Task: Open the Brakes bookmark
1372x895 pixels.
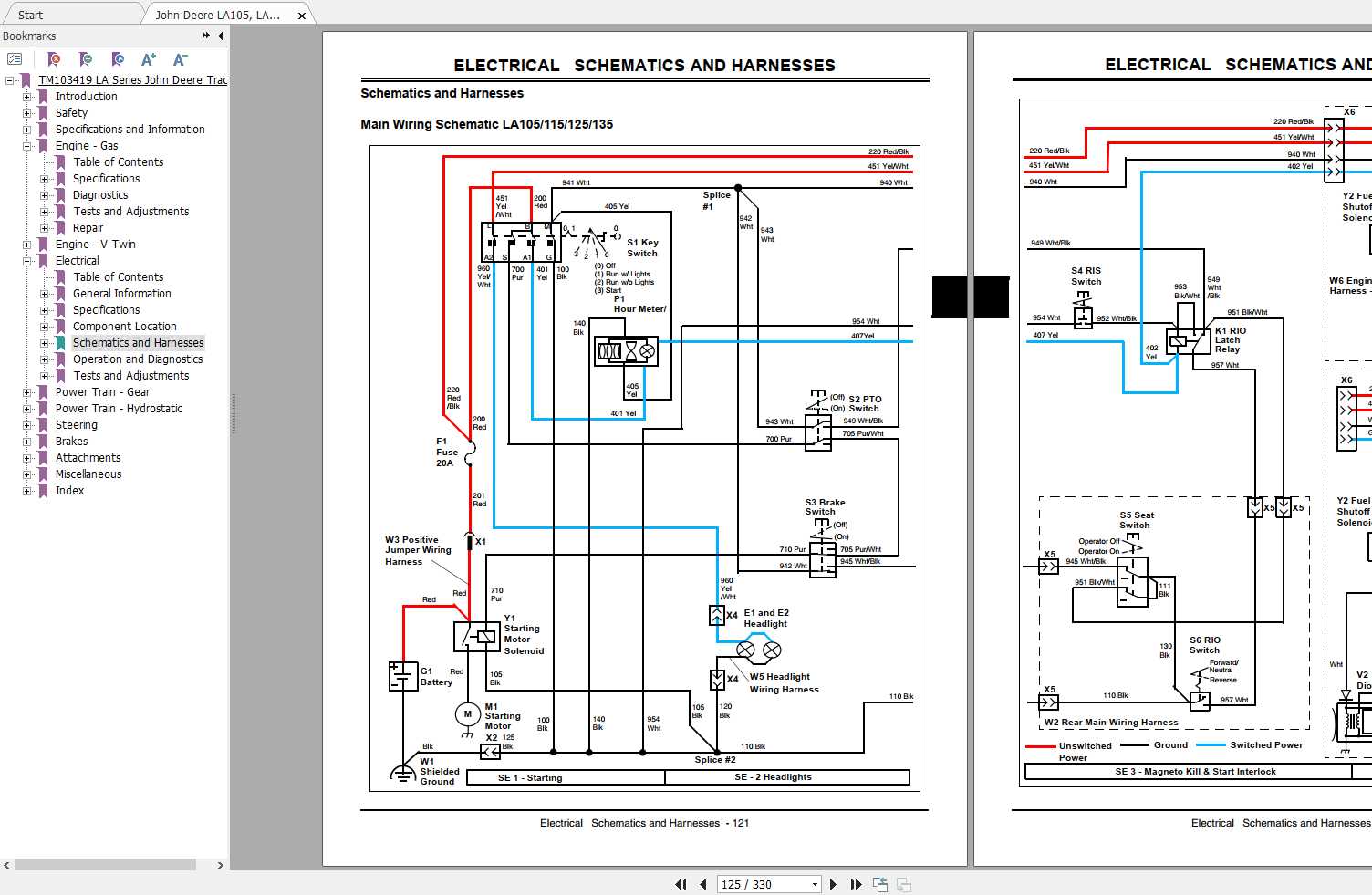Action: click(71, 442)
